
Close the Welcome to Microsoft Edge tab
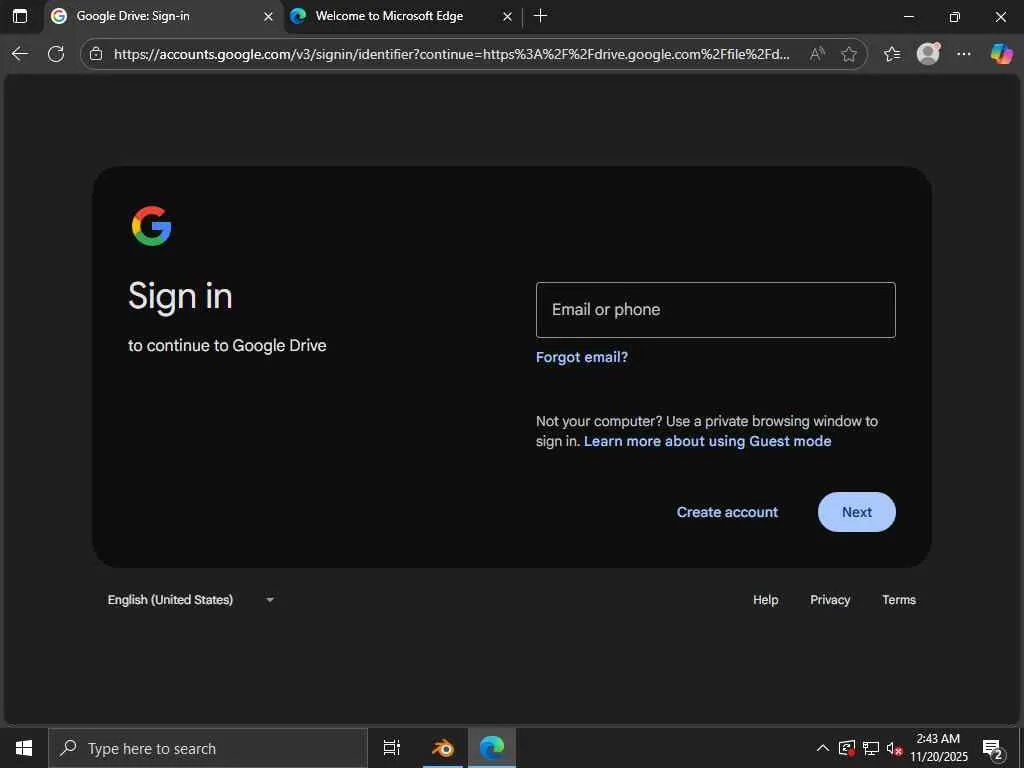(x=507, y=17)
